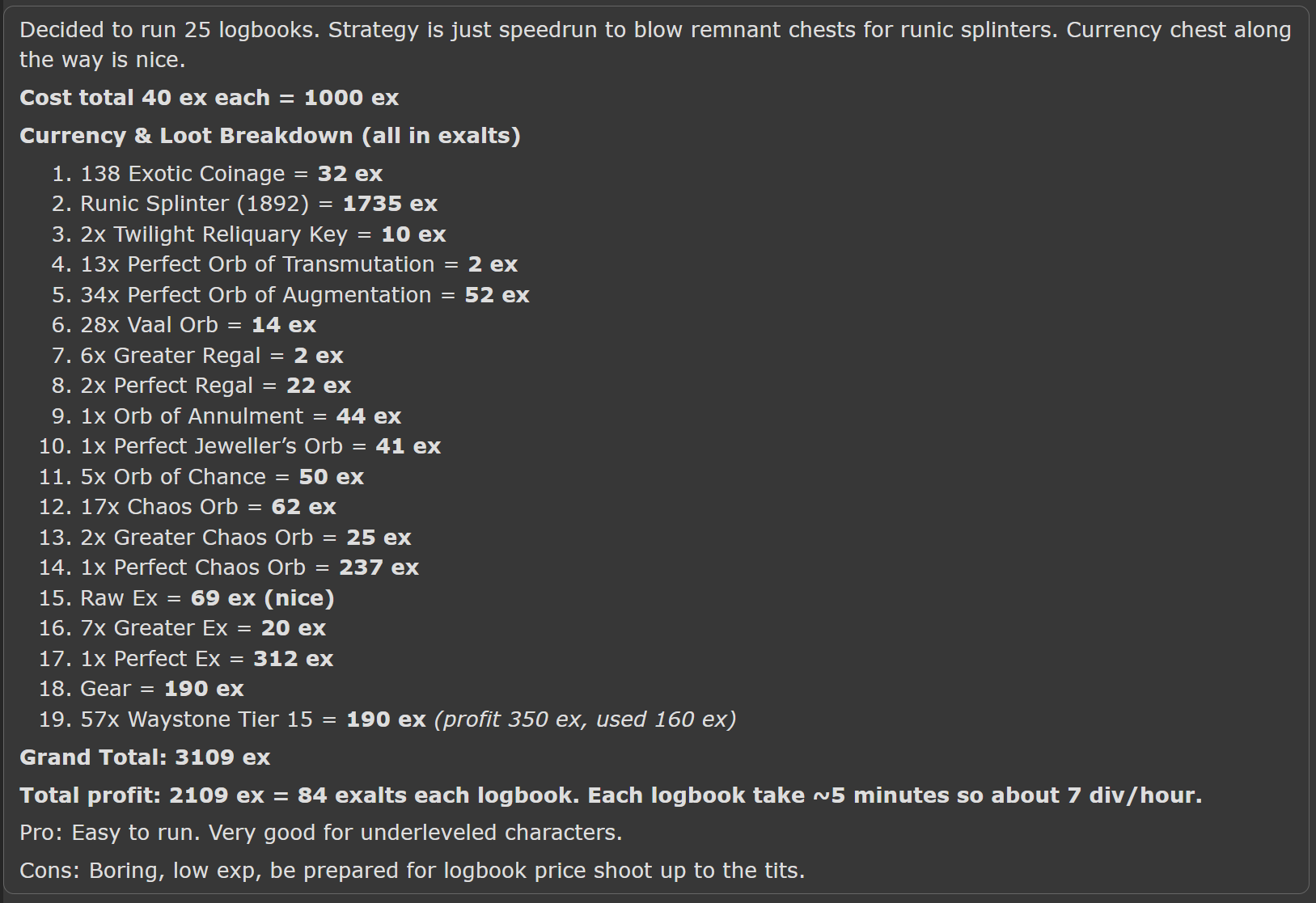This screenshot has width=1316, height=903.
Task: Click the Total profit summary line
Action: 611,795
